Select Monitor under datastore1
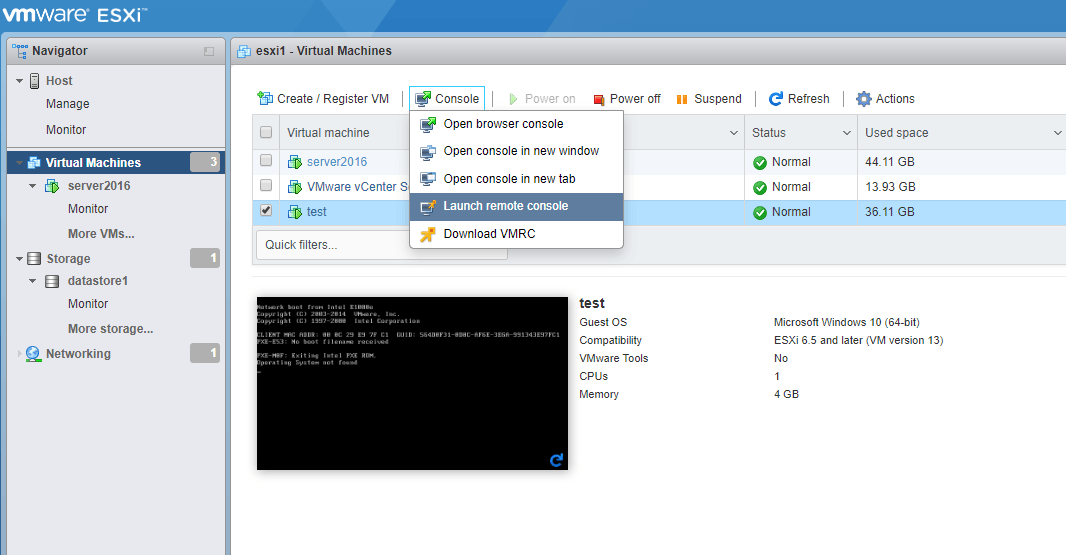1066x555 pixels. (88, 304)
